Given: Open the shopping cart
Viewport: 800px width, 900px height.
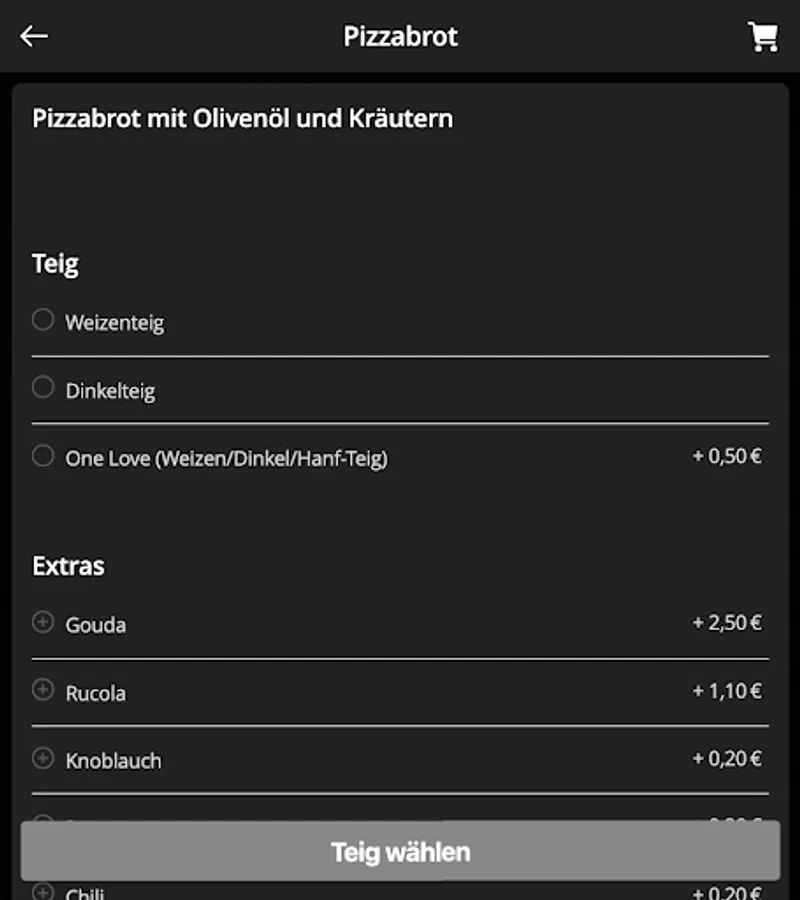Looking at the screenshot, I should 763,37.
